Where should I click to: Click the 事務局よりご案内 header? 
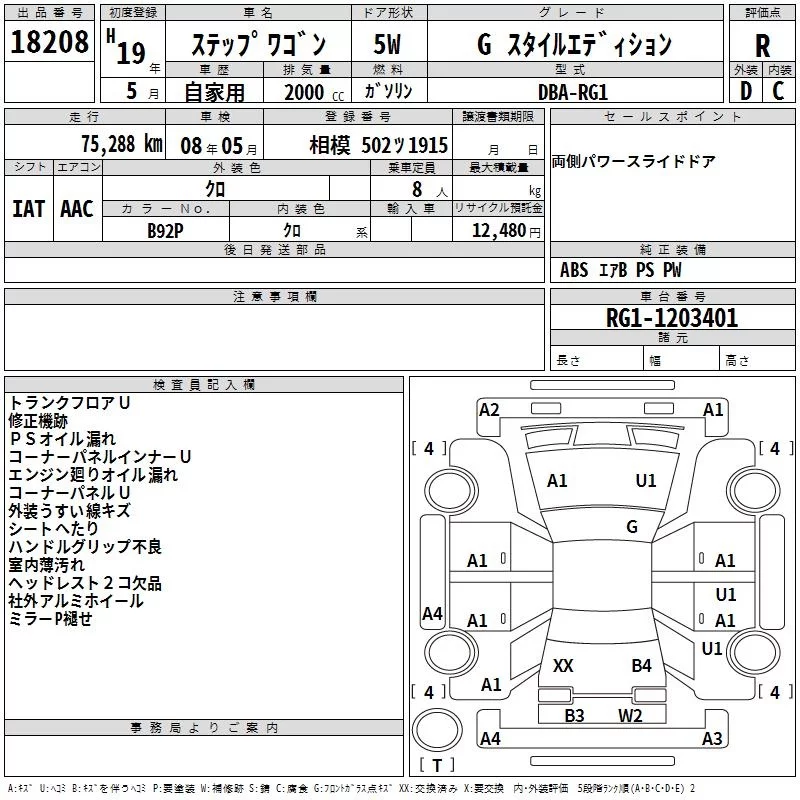coord(204,728)
